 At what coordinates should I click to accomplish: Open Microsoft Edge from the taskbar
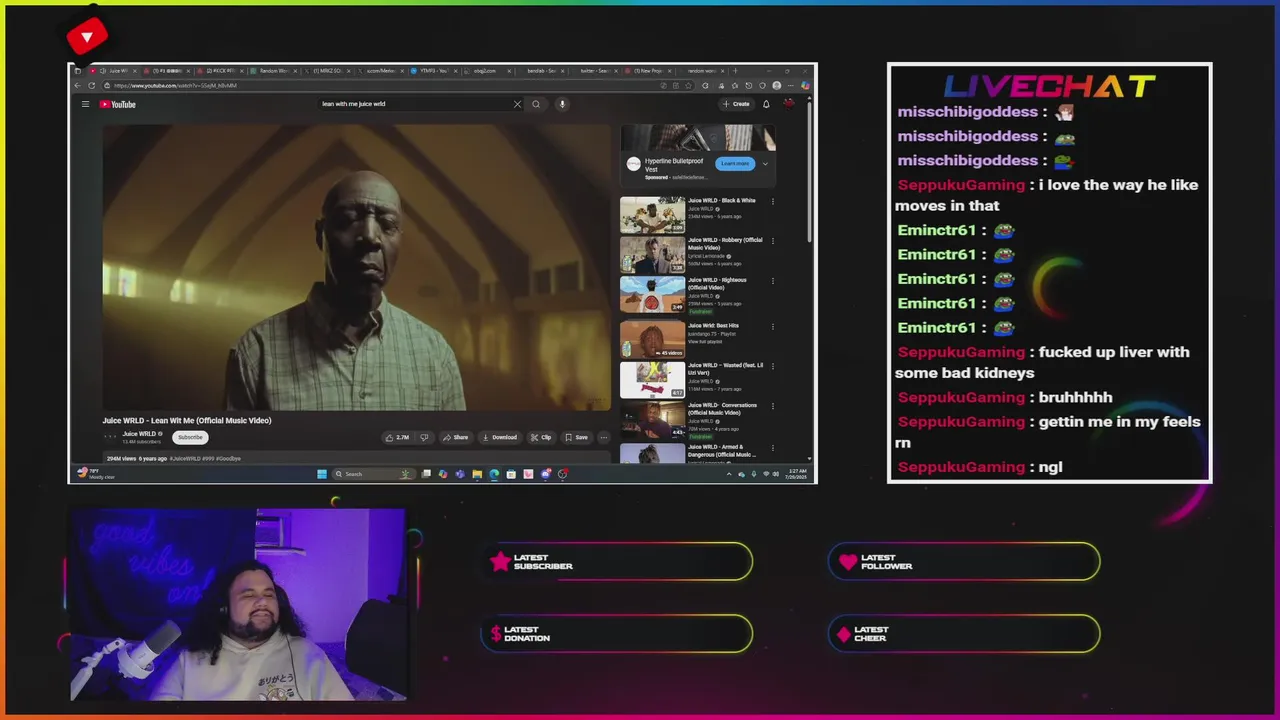494,474
